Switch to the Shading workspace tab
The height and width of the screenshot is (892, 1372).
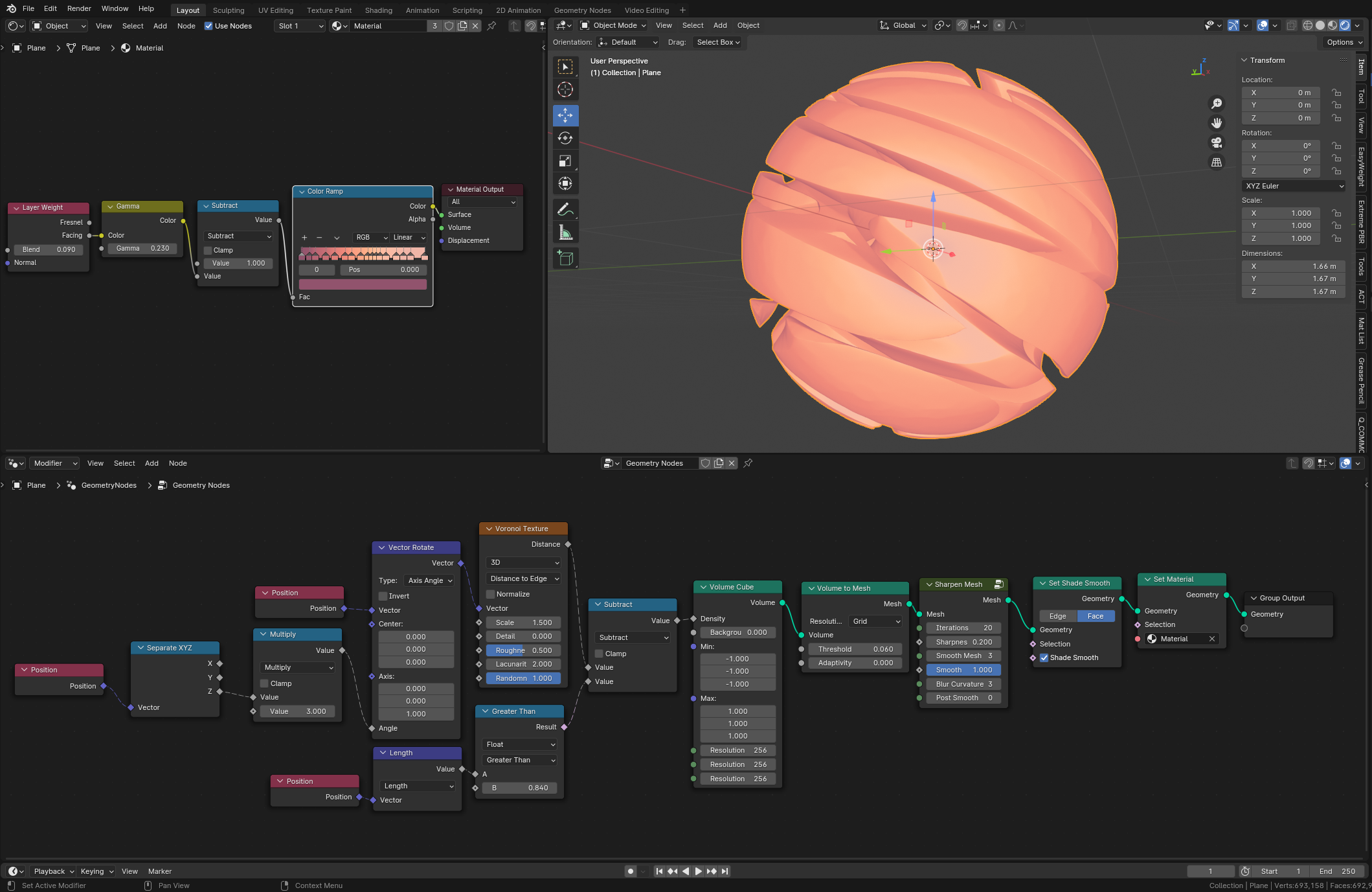[x=378, y=10]
